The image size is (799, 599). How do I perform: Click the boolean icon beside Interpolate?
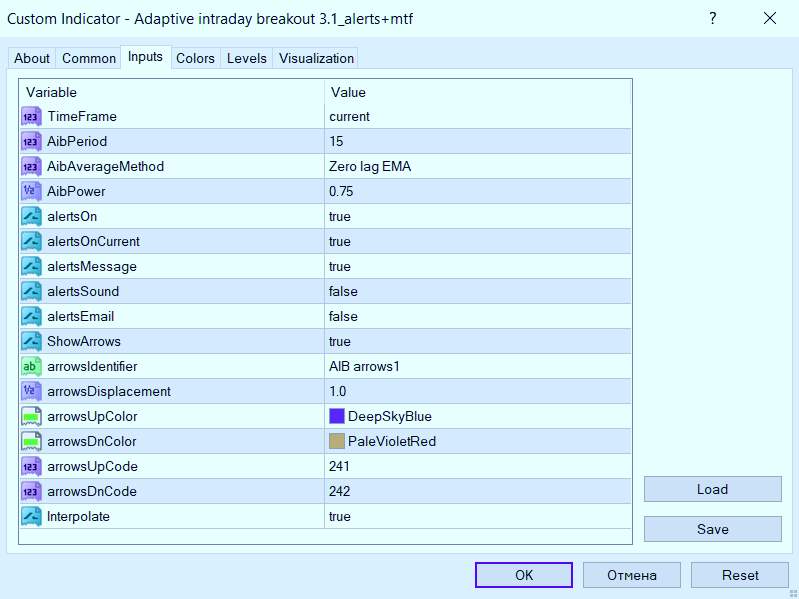[x=31, y=517]
